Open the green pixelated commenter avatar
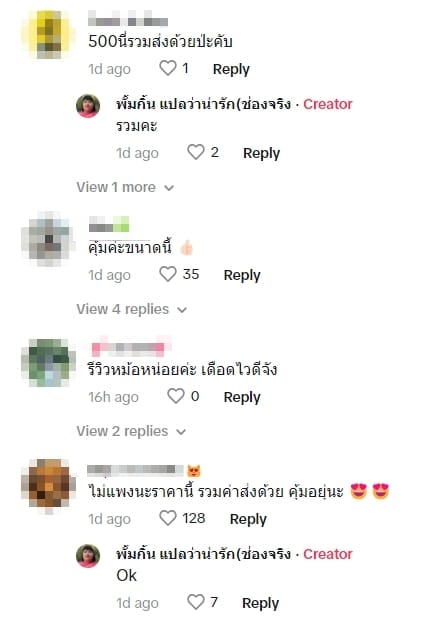Image resolution: width=436 pixels, height=619 pixels. pos(49,362)
